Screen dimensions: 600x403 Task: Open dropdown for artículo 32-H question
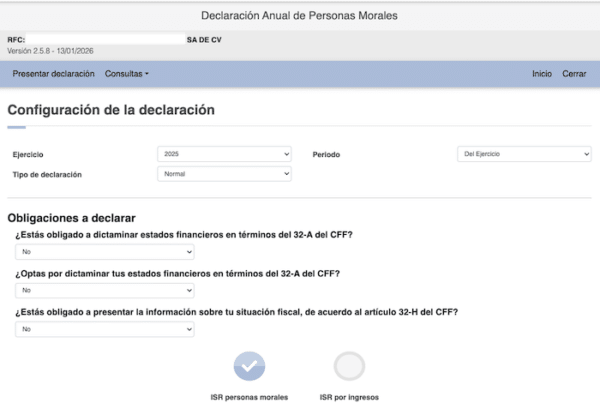tap(104, 329)
